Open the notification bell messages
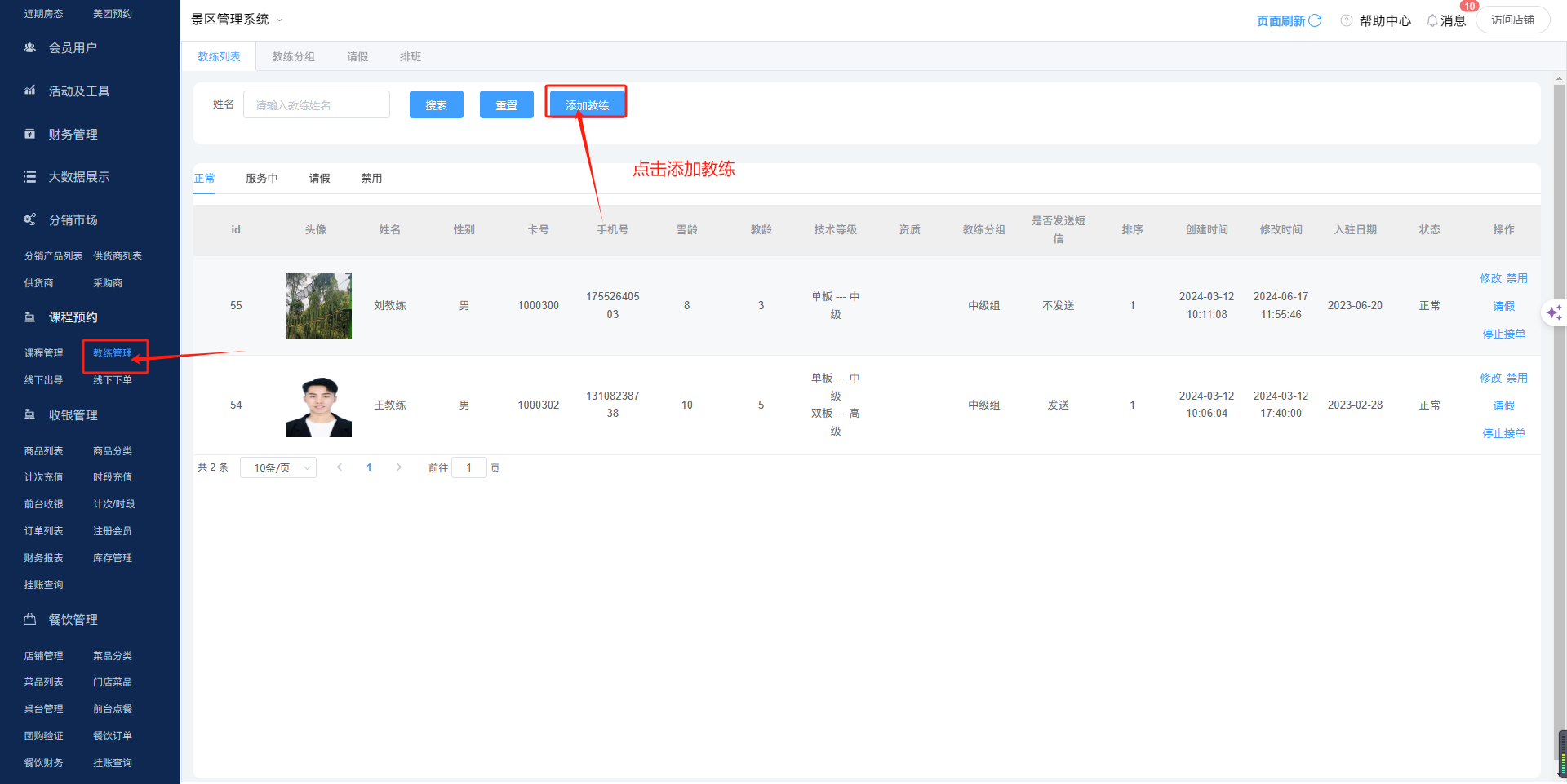1567x784 pixels. 1432,20
